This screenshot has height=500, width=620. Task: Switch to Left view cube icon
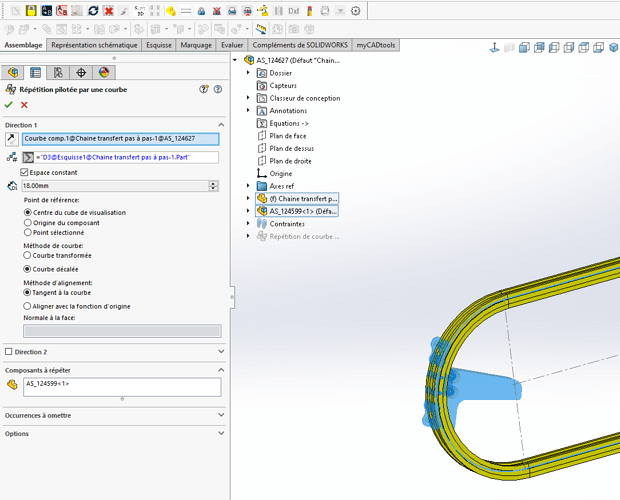pyautogui.click(x=554, y=48)
